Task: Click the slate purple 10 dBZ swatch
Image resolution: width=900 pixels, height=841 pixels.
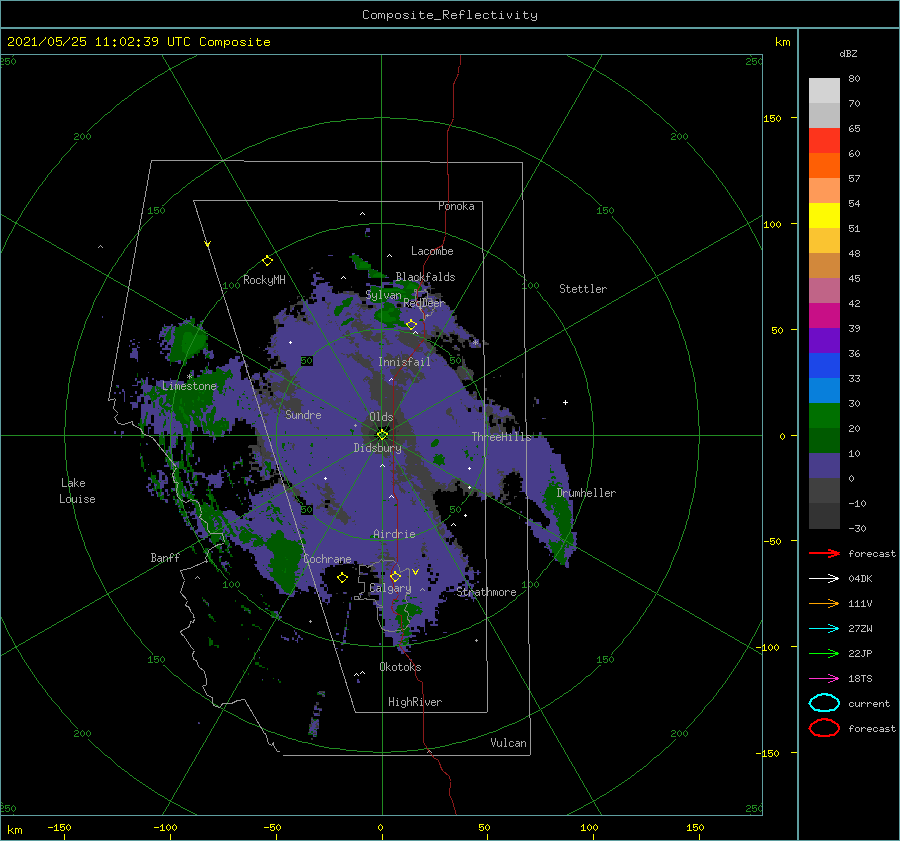Action: pos(824,466)
